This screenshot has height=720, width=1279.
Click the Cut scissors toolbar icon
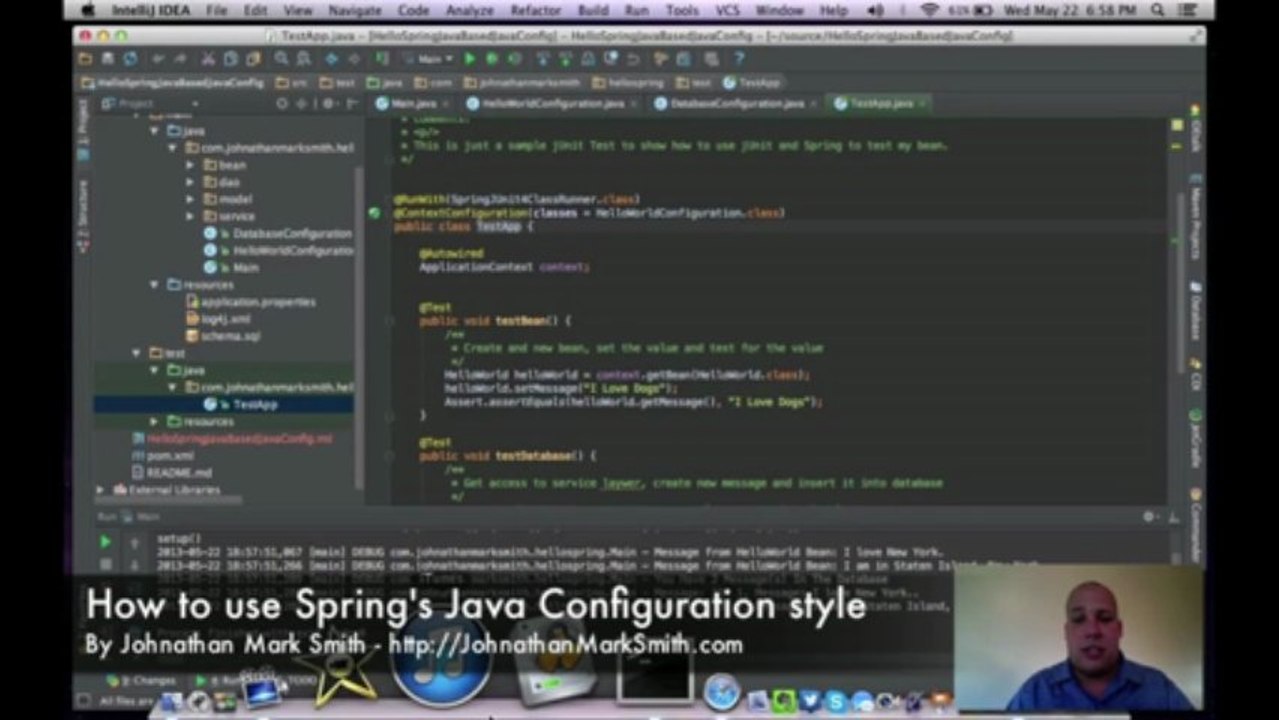[208, 59]
